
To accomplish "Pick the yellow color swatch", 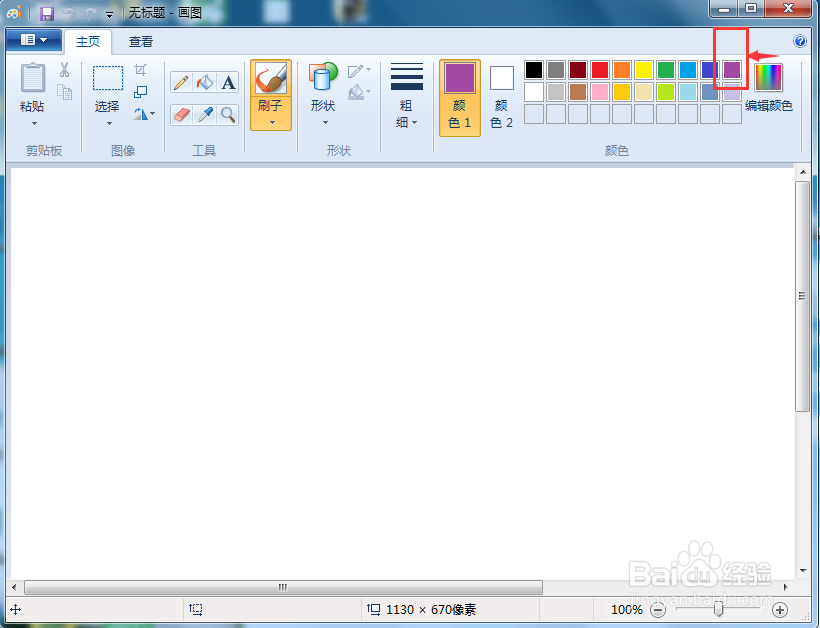I will [x=644, y=70].
